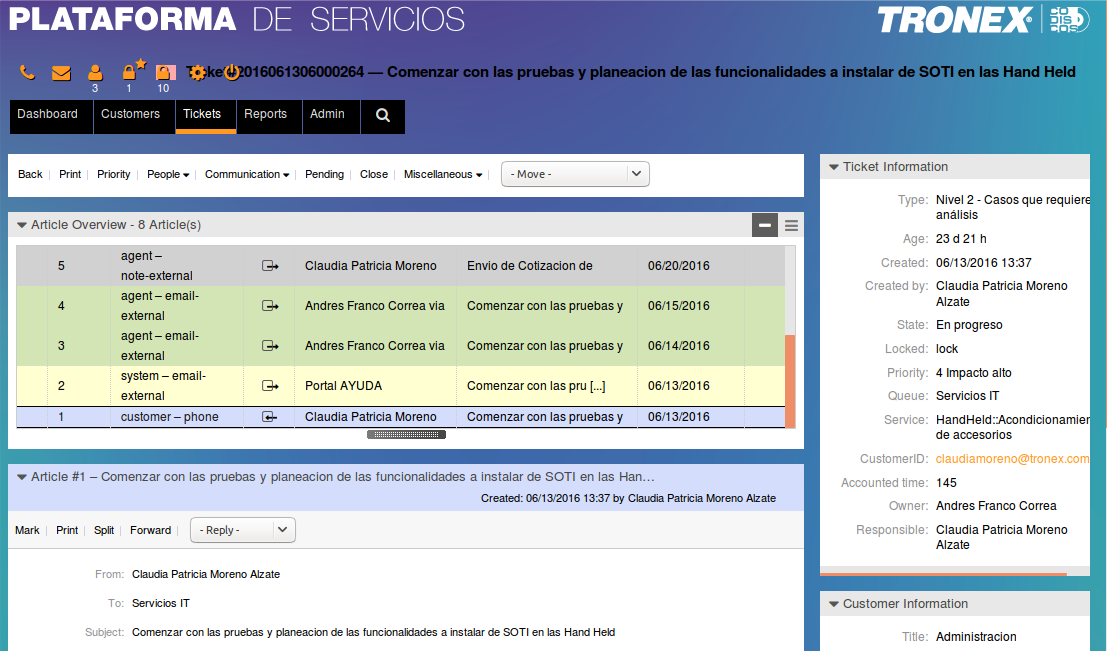The width and height of the screenshot is (1107, 651).
Task: Open the Move queue dropdown
Action: 575,174
